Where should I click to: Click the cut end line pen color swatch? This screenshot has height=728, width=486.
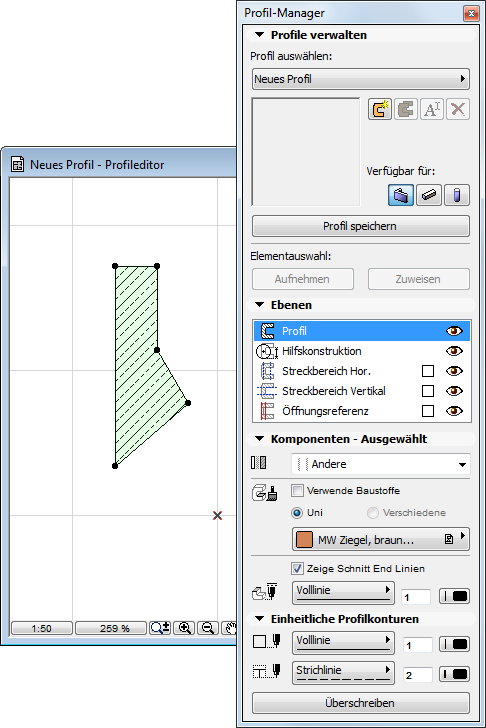pos(454,597)
